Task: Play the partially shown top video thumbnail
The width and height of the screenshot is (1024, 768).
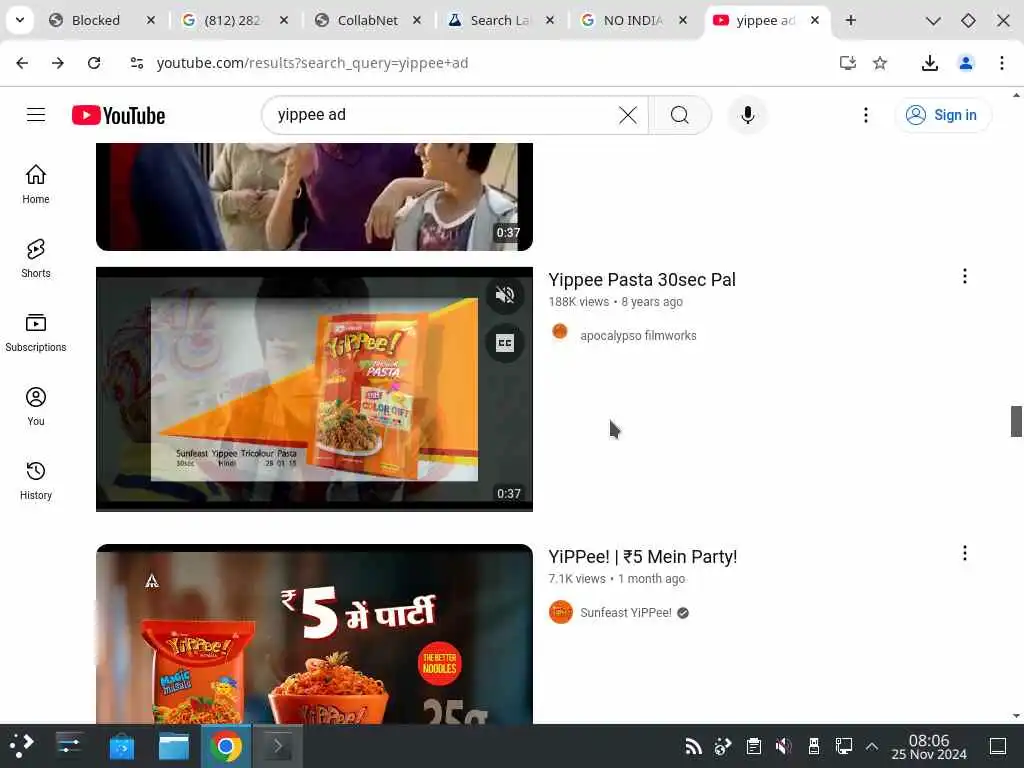Action: click(314, 197)
